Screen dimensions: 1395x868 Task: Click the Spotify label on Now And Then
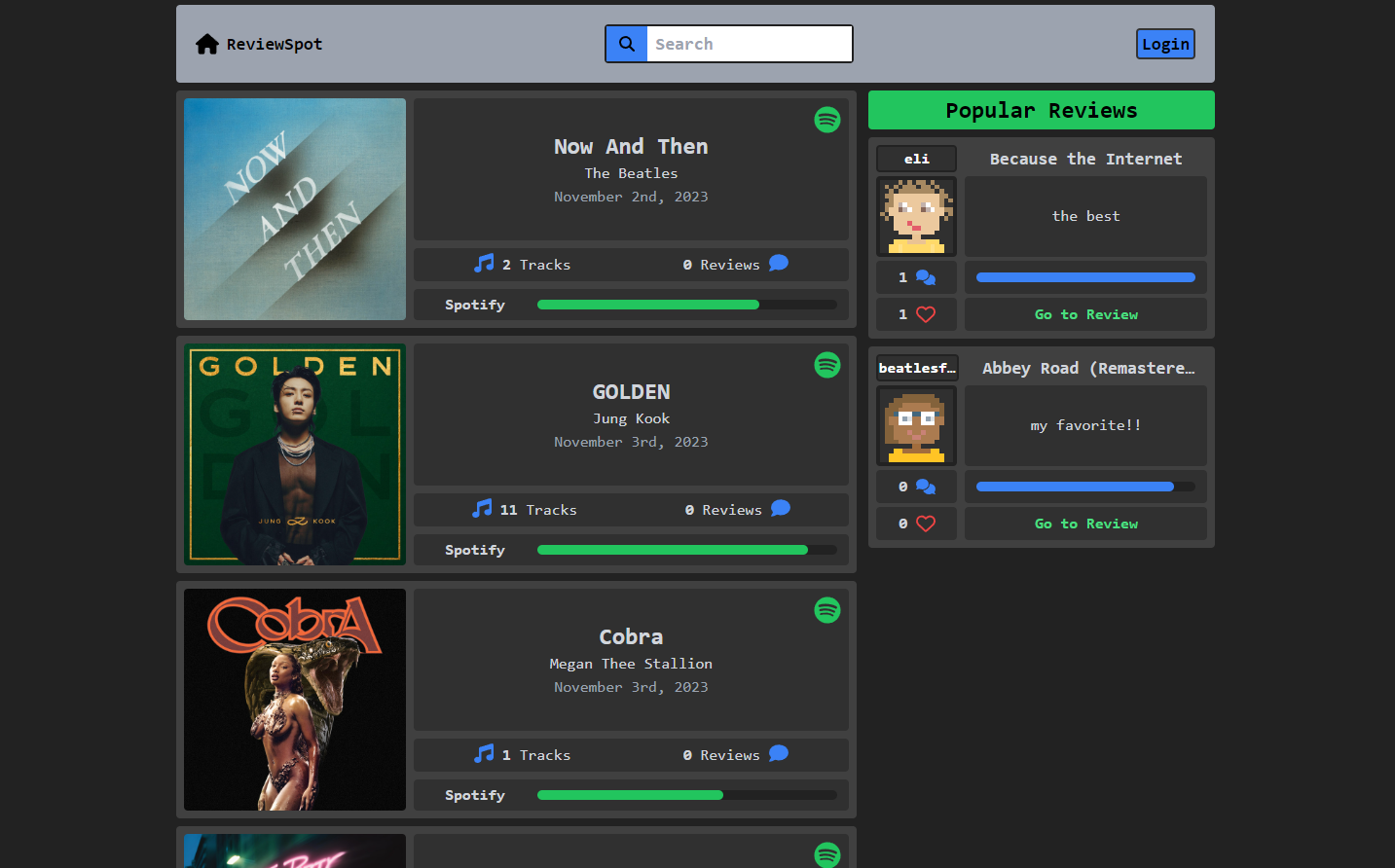(475, 305)
